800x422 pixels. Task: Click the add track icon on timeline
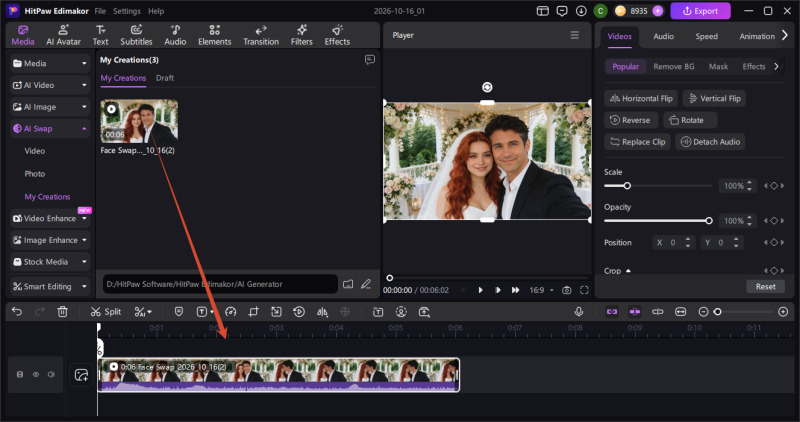coord(81,375)
